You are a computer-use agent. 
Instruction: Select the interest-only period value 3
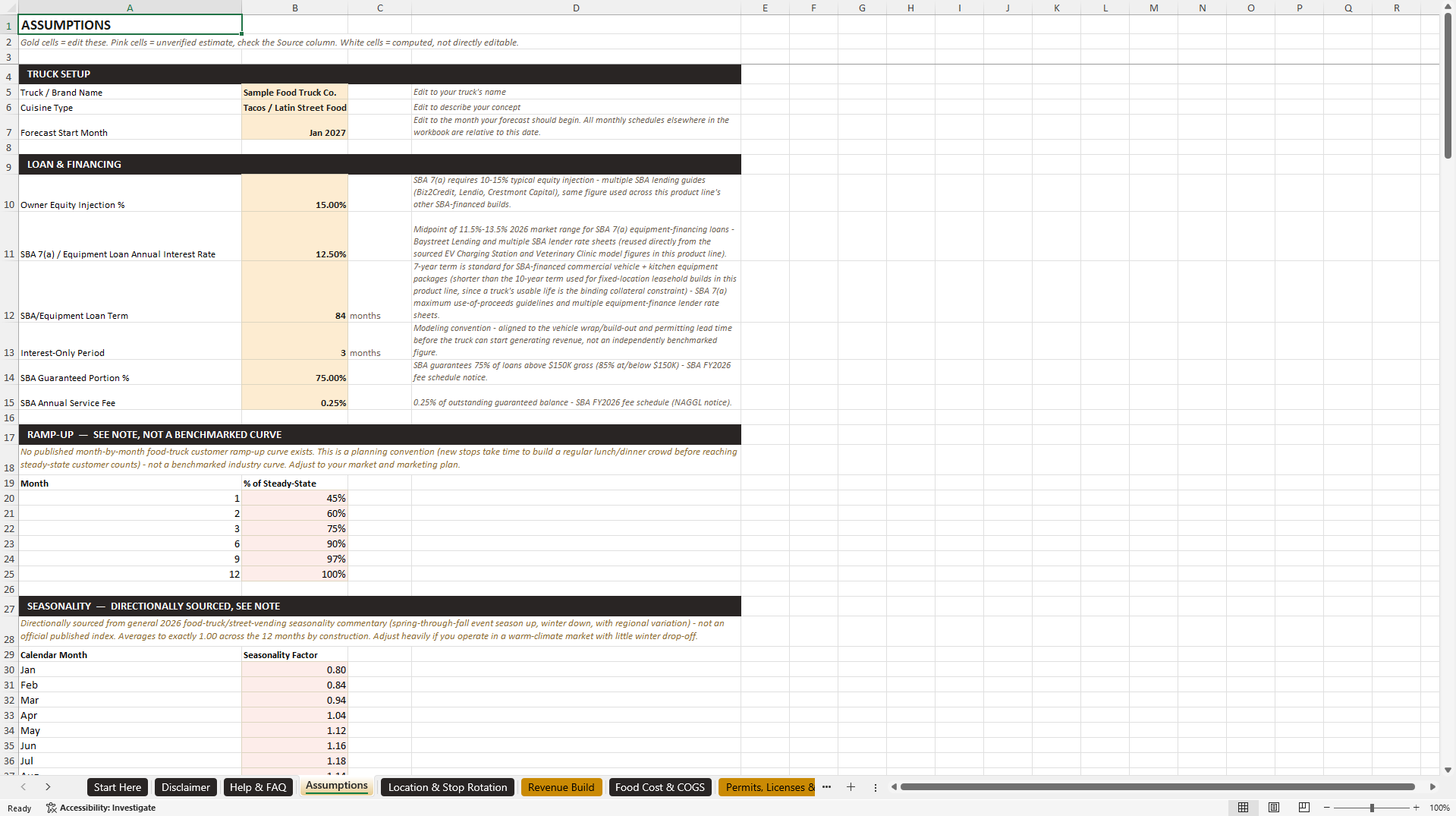click(x=294, y=341)
